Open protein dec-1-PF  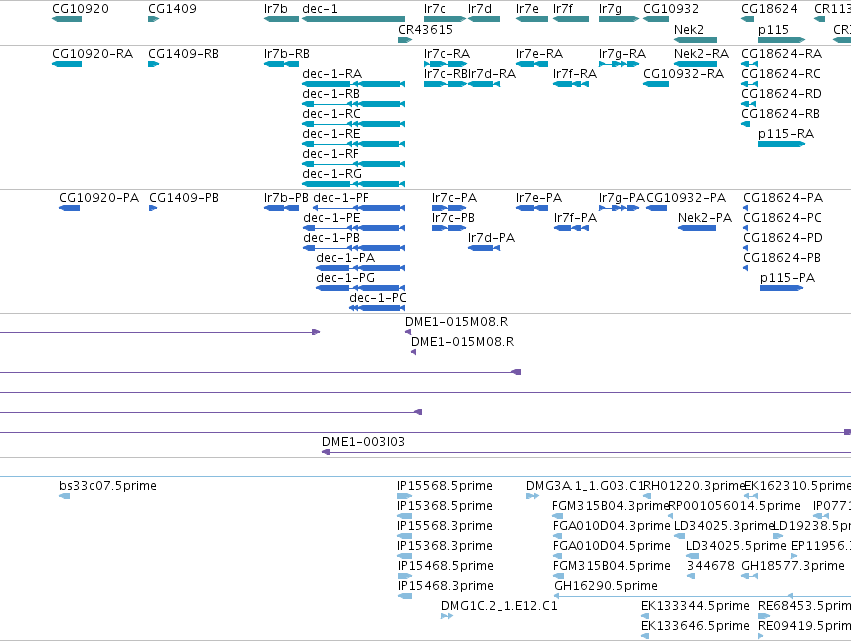359,208
